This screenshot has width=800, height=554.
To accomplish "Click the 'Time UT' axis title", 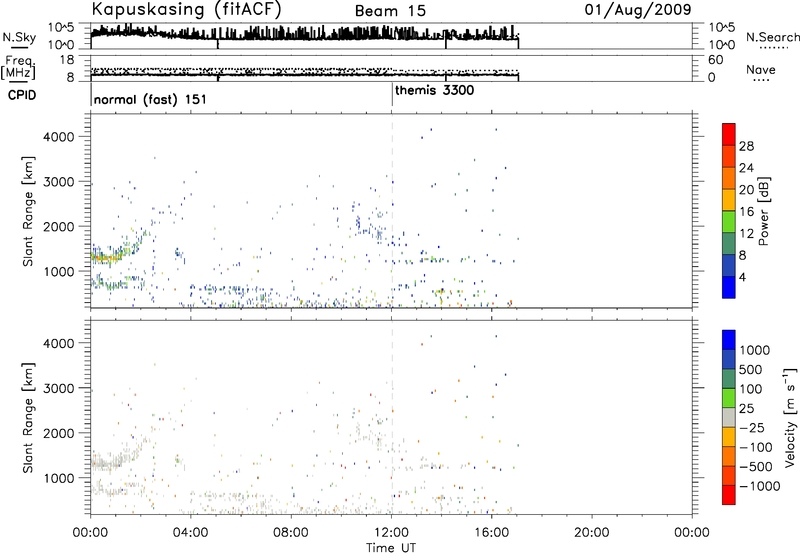I will [391, 548].
